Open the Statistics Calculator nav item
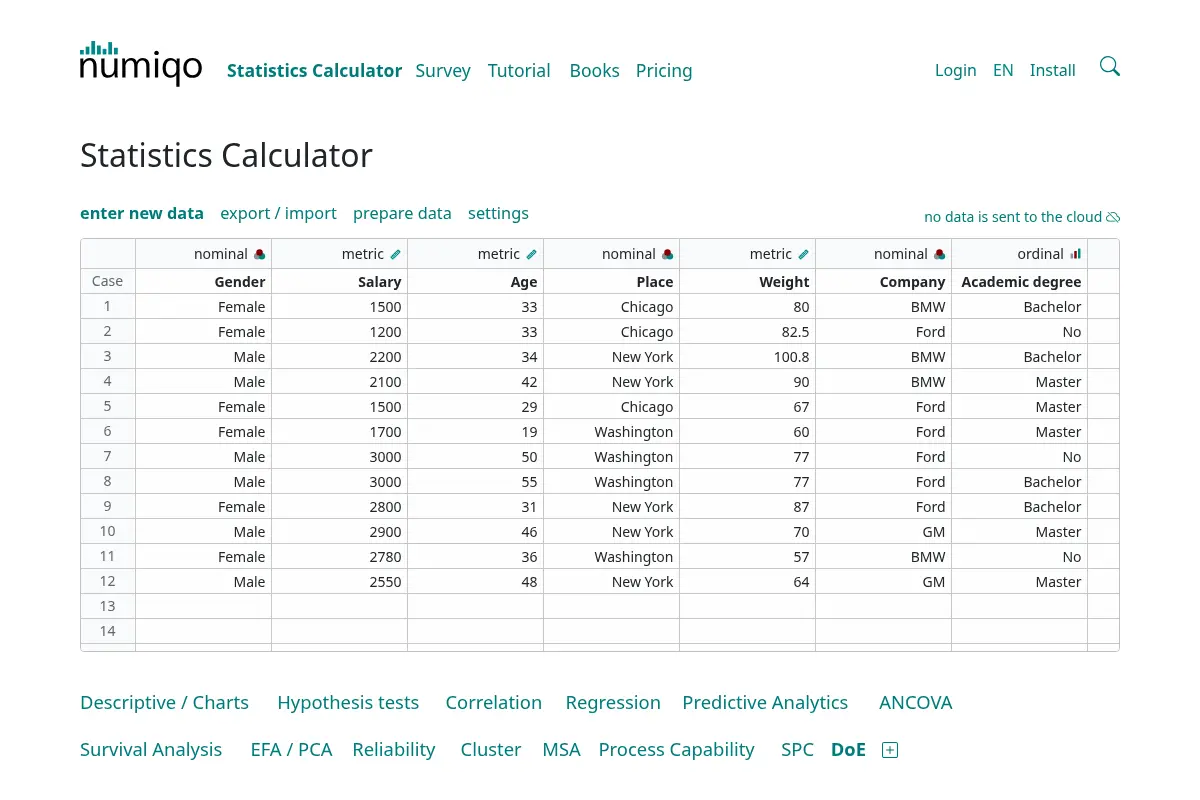The height and width of the screenshot is (800, 1200). point(314,71)
